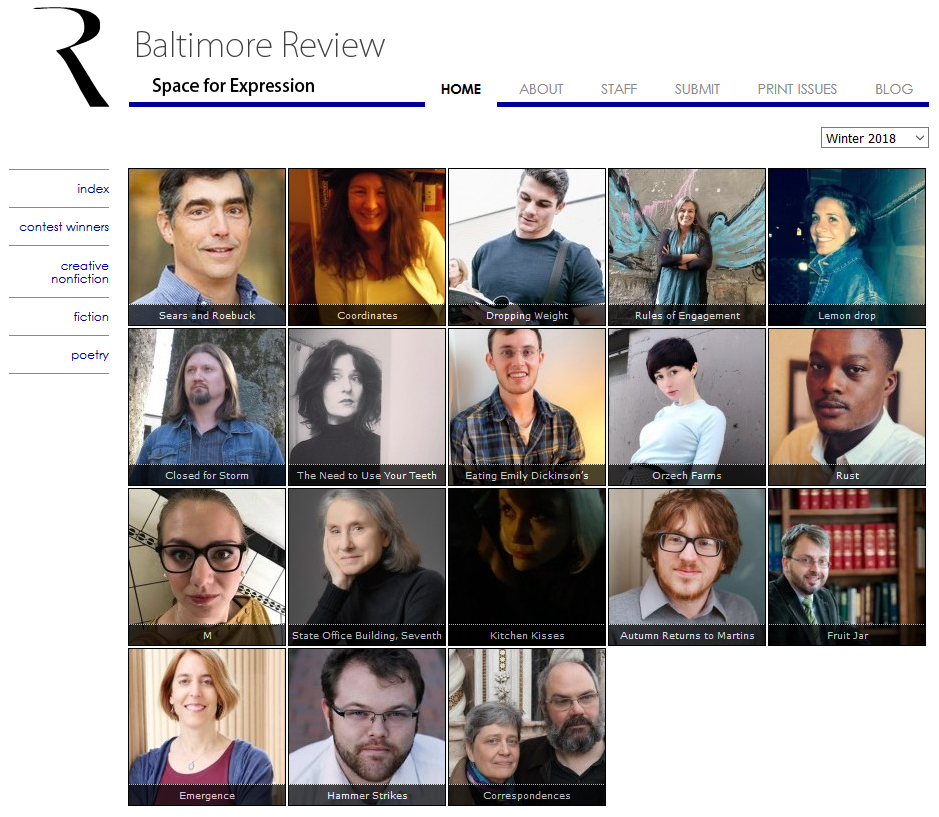939x817 pixels.
Task: Click the Baltimore Review R logo
Action: pos(72,57)
